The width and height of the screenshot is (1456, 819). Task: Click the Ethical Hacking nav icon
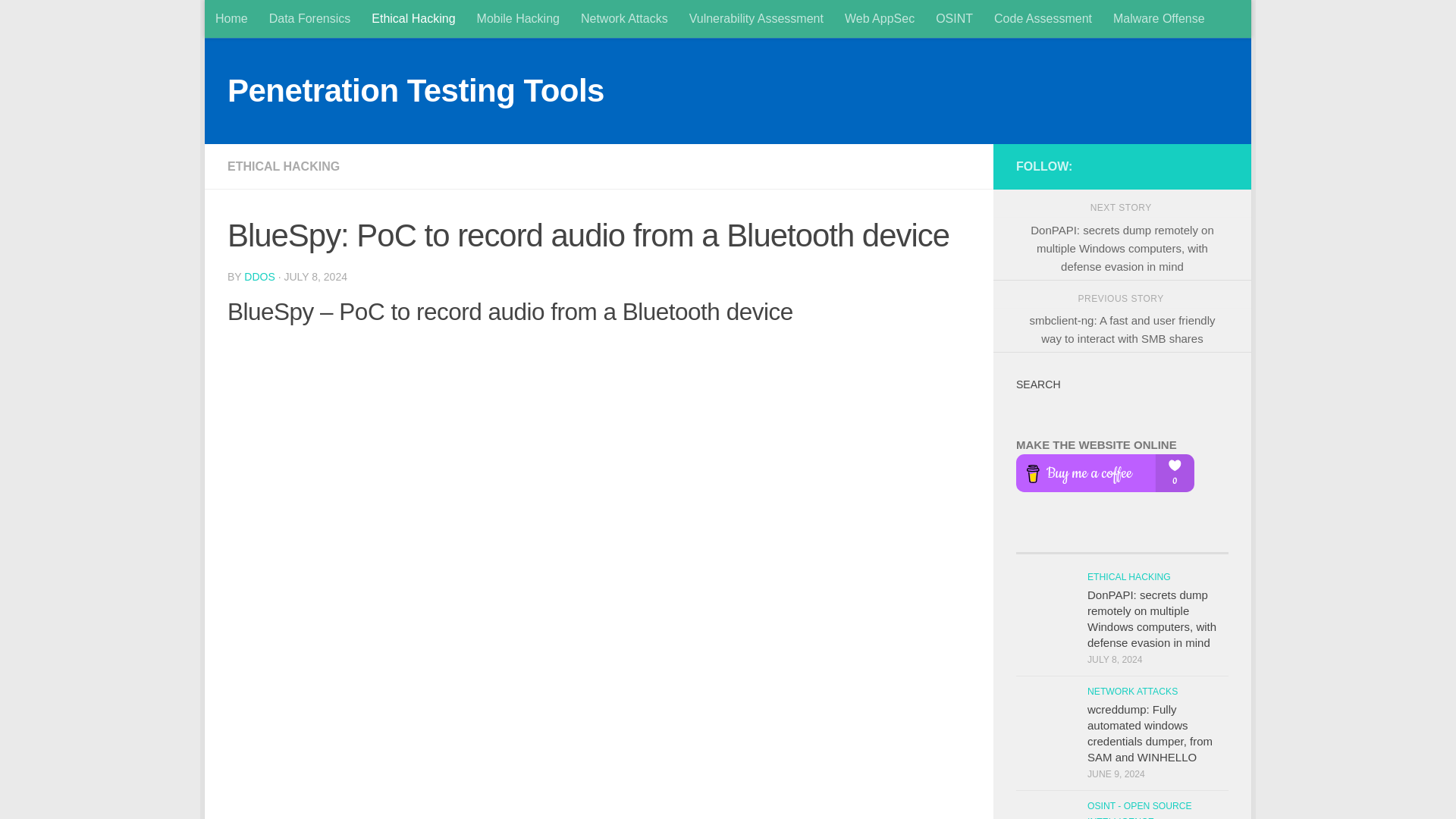pyautogui.click(x=413, y=18)
